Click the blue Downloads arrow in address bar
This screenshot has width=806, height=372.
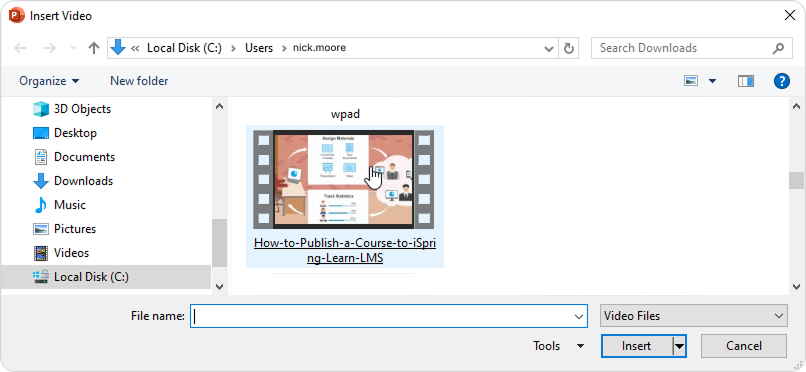click(x=118, y=48)
